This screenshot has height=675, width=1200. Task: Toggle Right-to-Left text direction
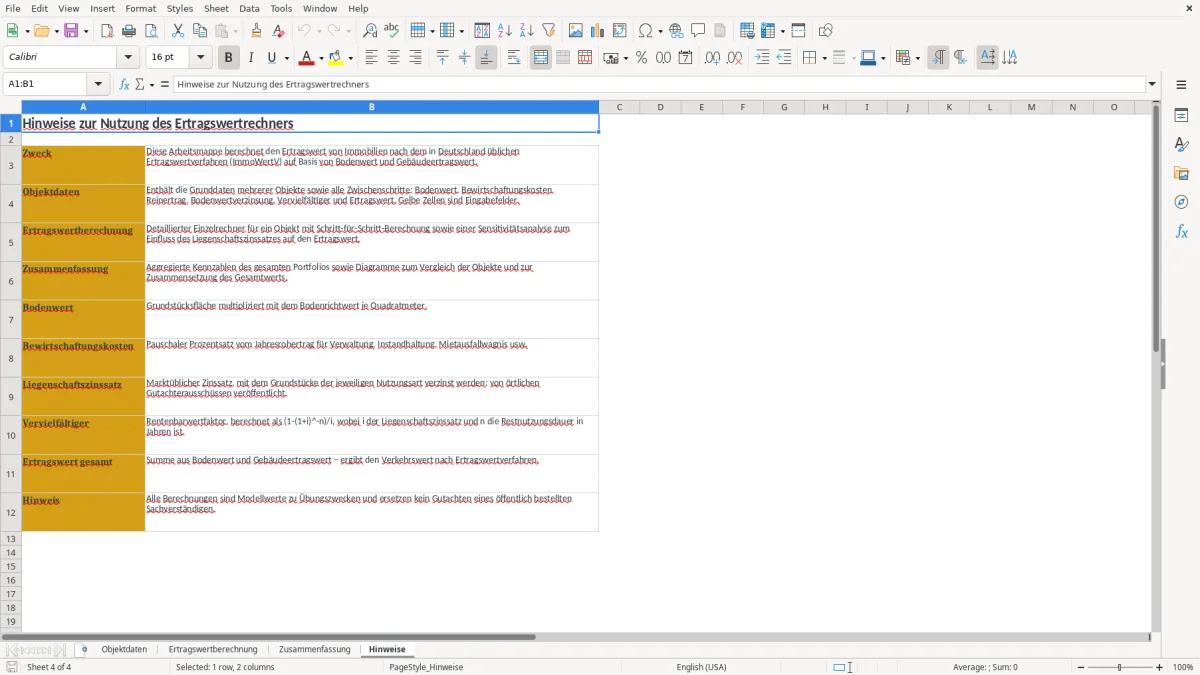(960, 58)
